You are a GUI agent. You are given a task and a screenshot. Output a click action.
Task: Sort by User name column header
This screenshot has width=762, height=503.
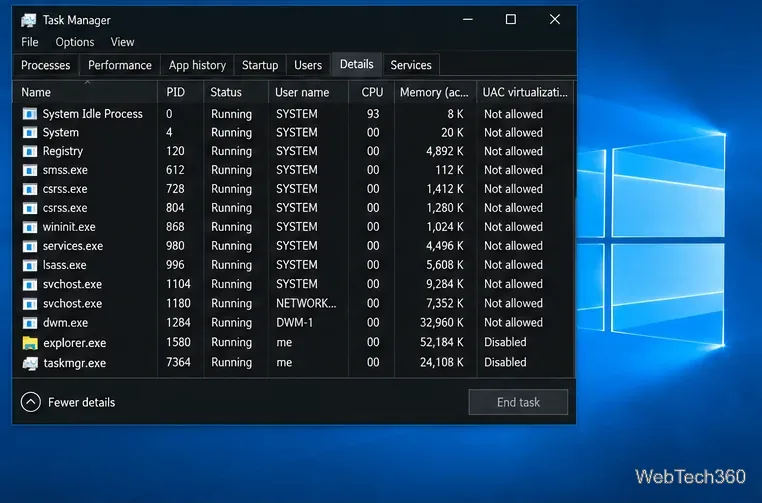(x=308, y=92)
